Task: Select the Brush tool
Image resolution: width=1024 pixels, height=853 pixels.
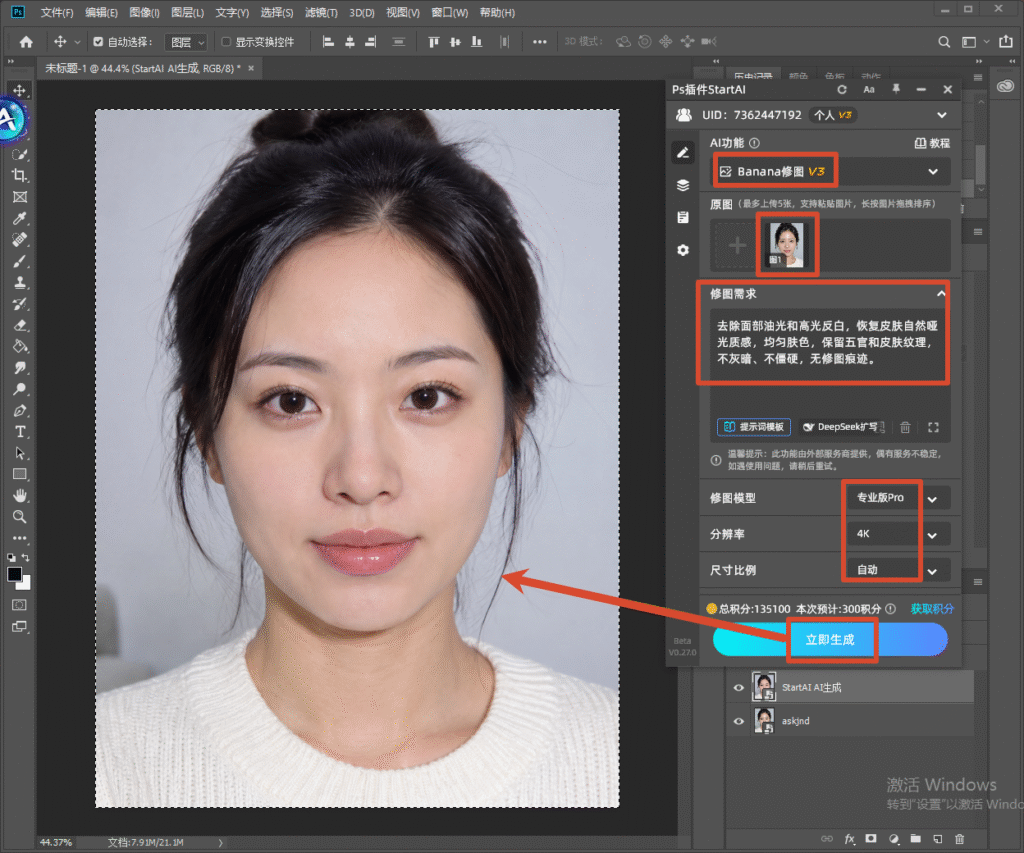Action: (x=20, y=261)
